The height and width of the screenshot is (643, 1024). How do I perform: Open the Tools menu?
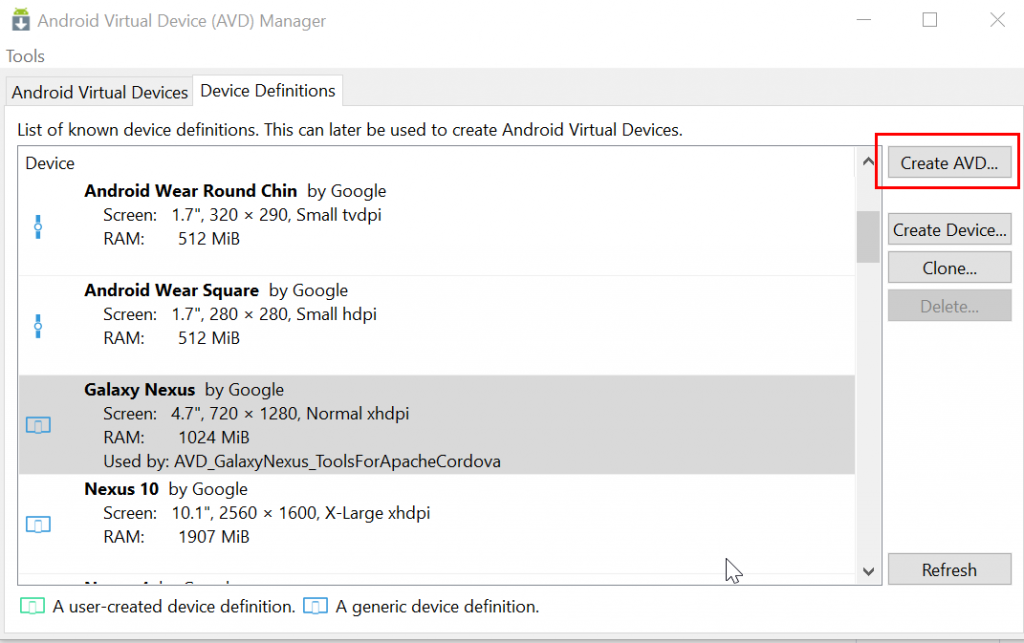coord(25,56)
